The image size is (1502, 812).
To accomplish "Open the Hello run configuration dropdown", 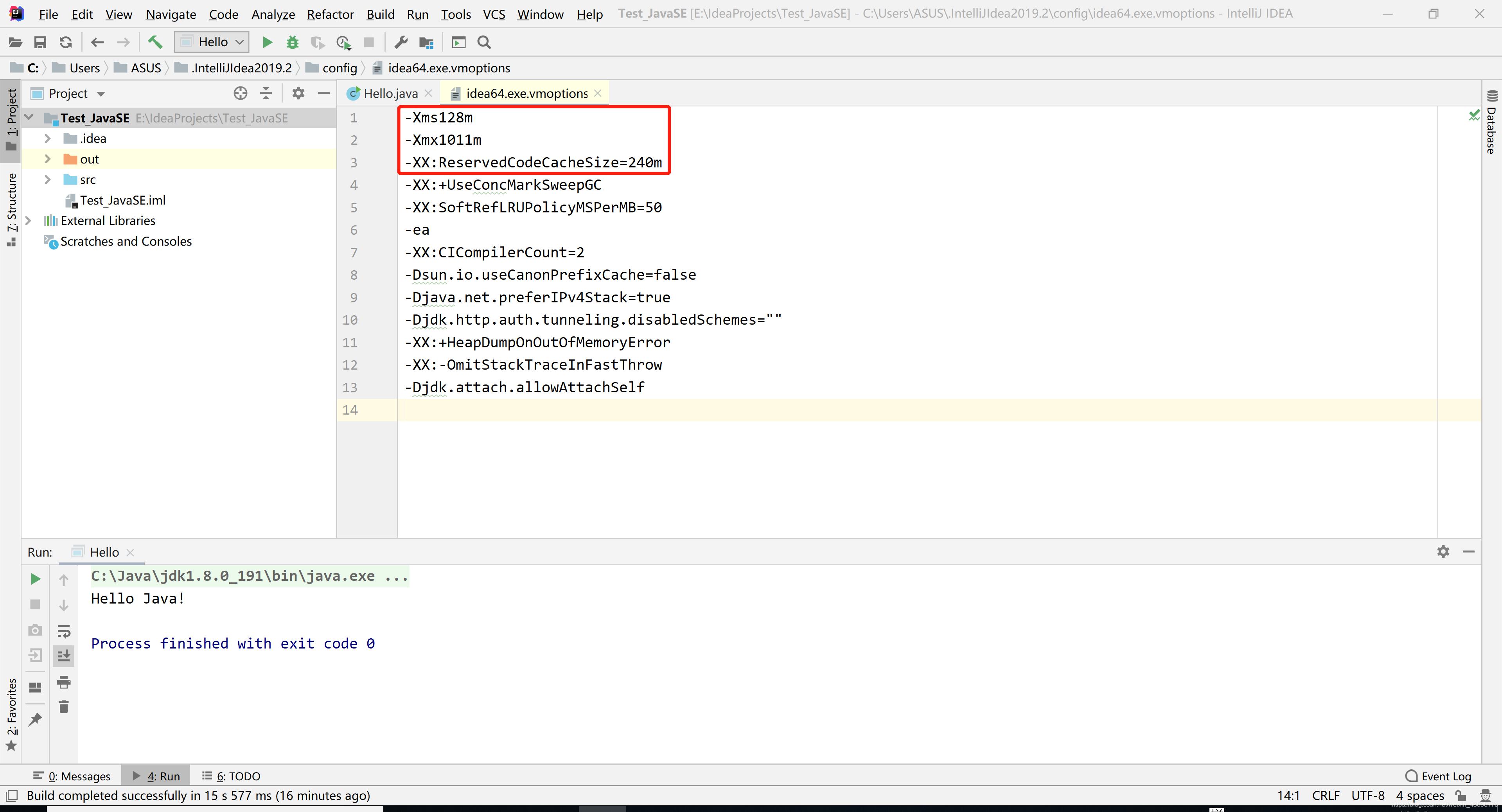I will point(212,42).
